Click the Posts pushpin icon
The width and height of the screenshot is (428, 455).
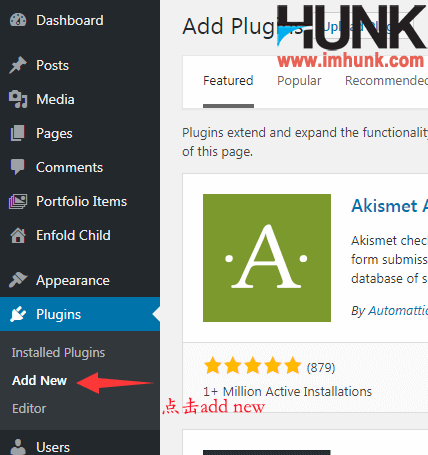18,65
